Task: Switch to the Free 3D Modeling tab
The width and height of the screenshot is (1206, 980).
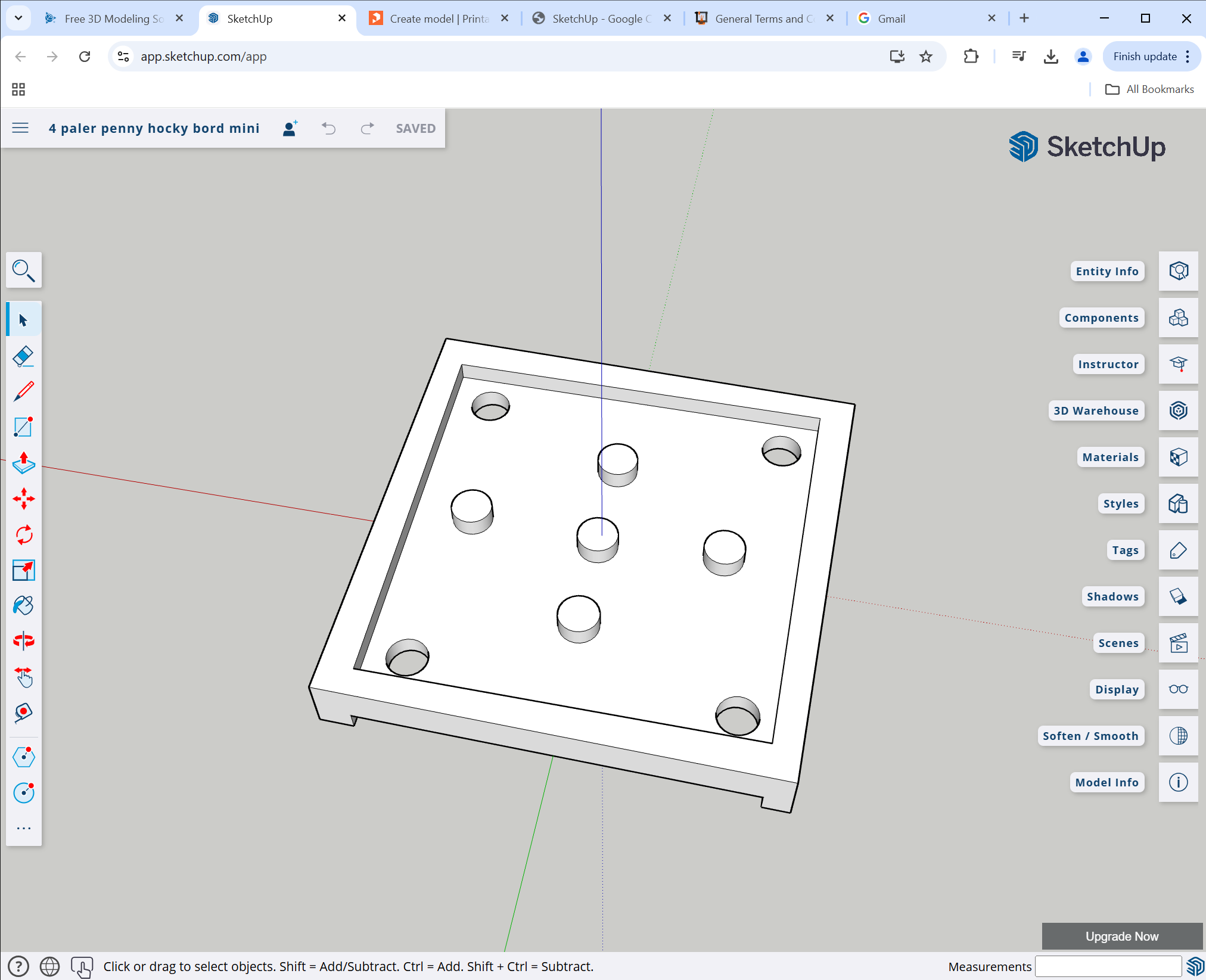Action: click(114, 18)
